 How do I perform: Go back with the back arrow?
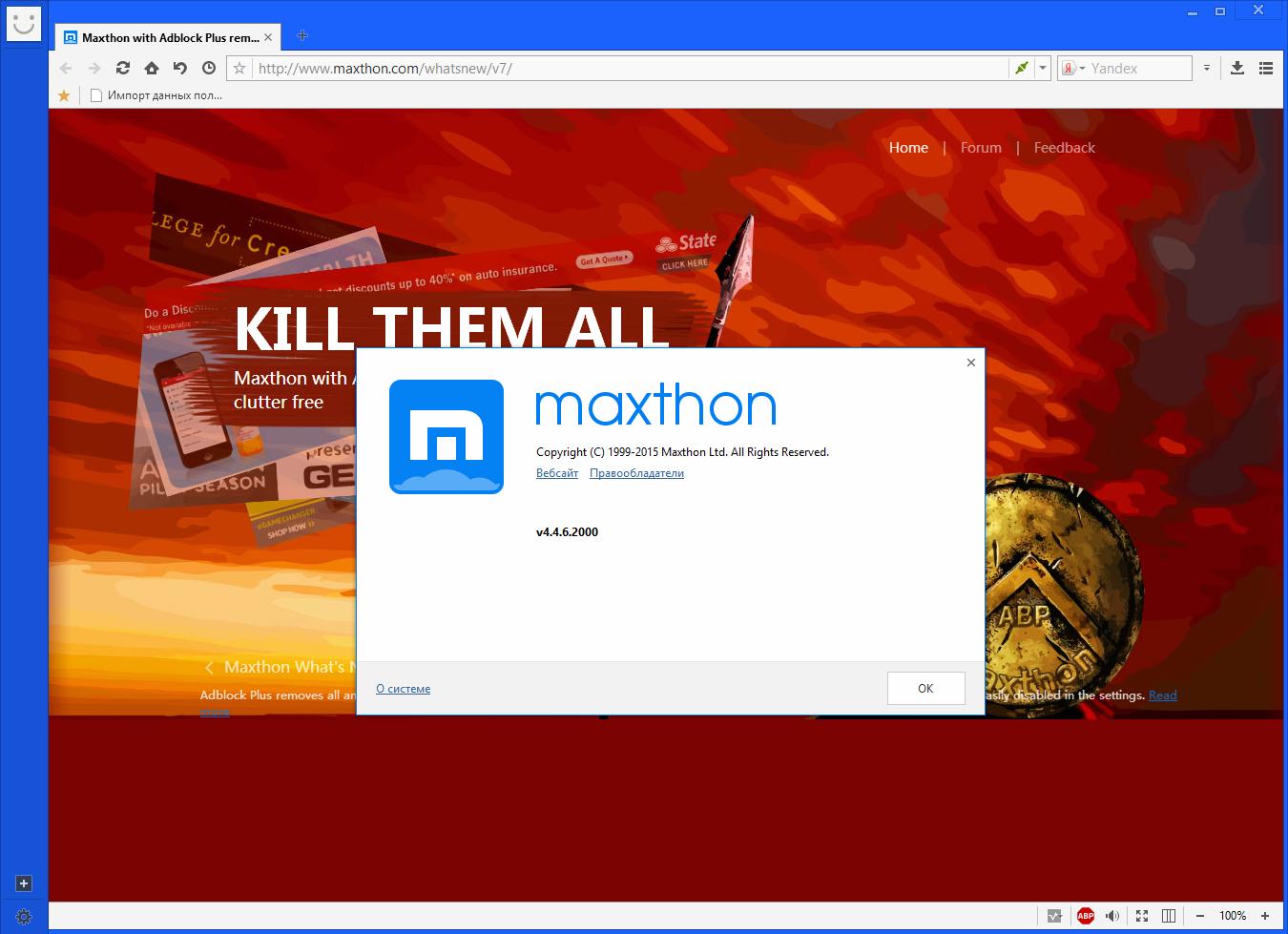[x=66, y=68]
